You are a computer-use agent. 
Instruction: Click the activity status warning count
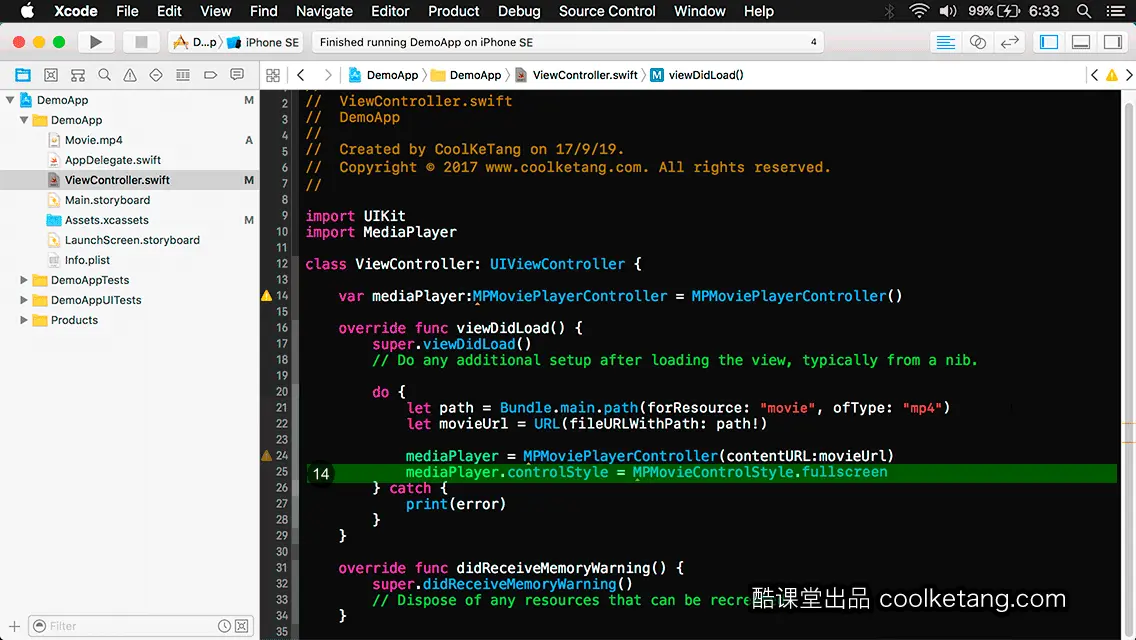tap(813, 42)
